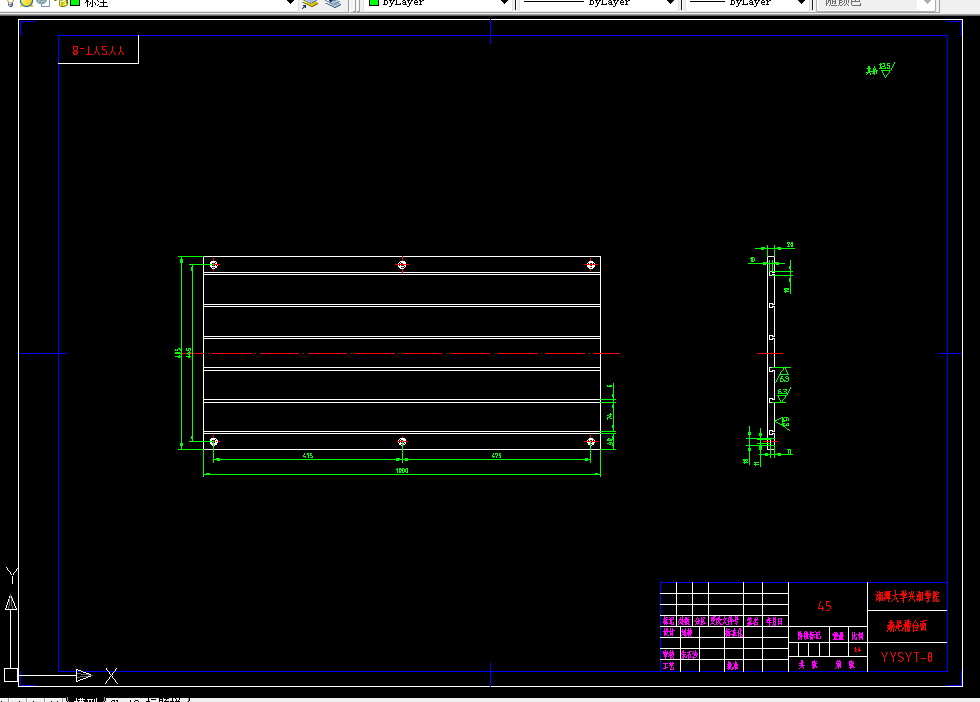
Task: Select the 475 horizontal dimension
Action: [496, 456]
